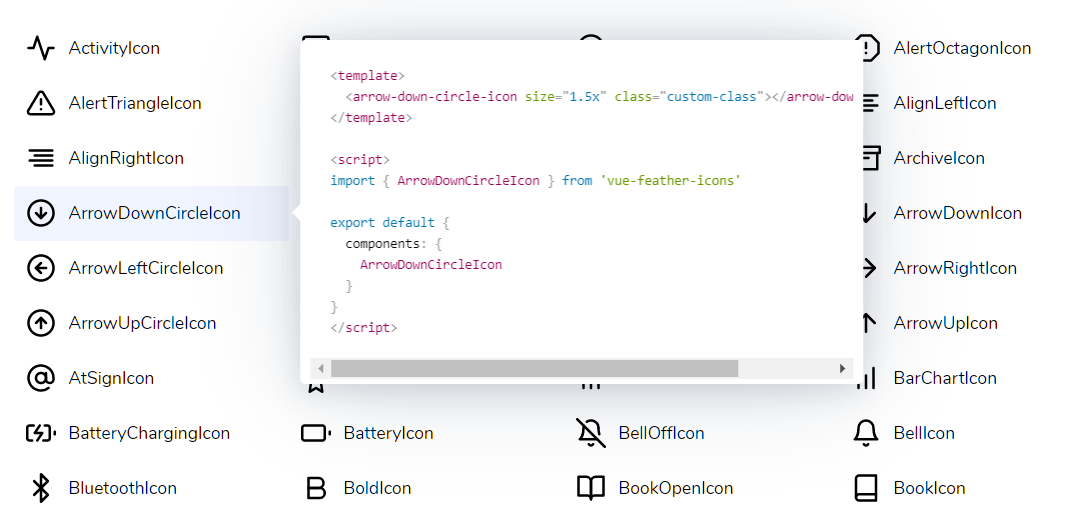The height and width of the screenshot is (518, 1077).
Task: Select the Bold letter B icon
Action: pos(315,488)
